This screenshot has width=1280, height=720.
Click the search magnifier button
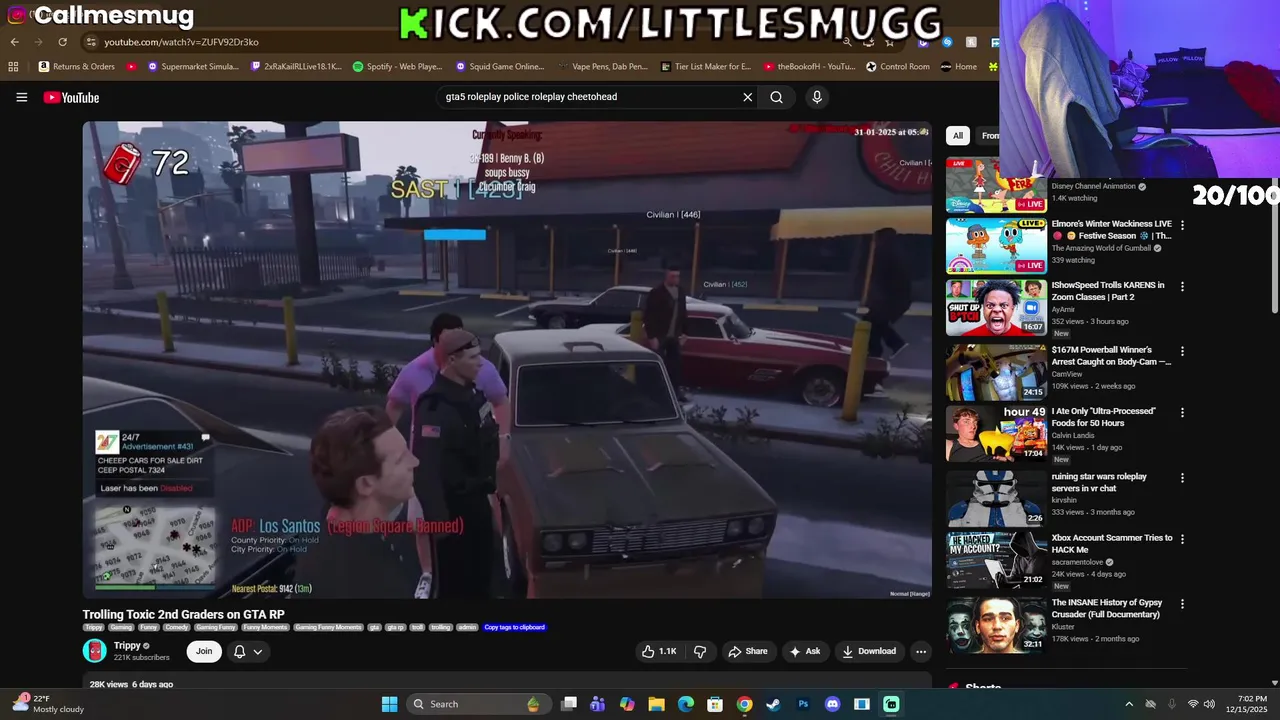[776, 97]
